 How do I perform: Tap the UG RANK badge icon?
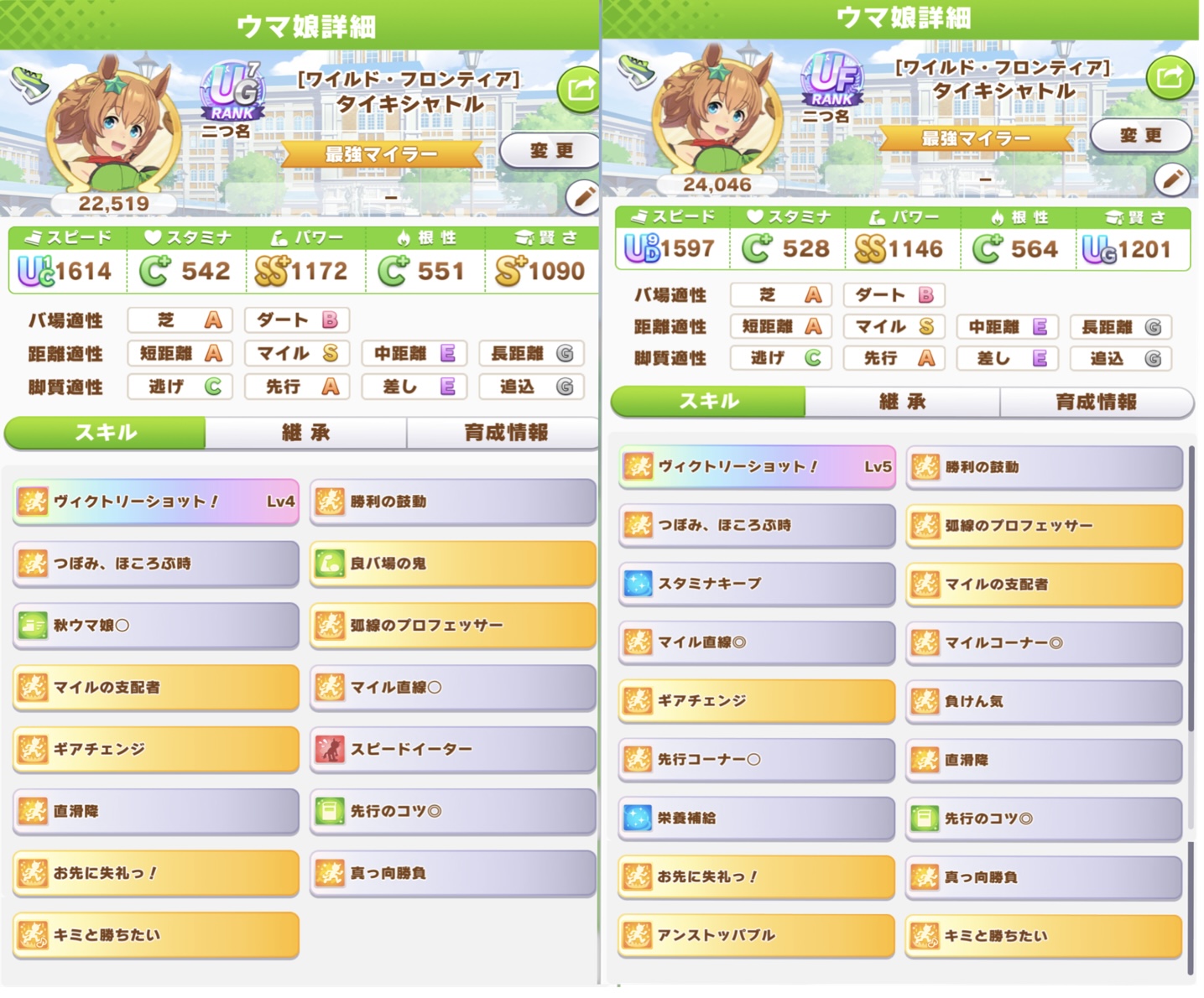[x=232, y=91]
